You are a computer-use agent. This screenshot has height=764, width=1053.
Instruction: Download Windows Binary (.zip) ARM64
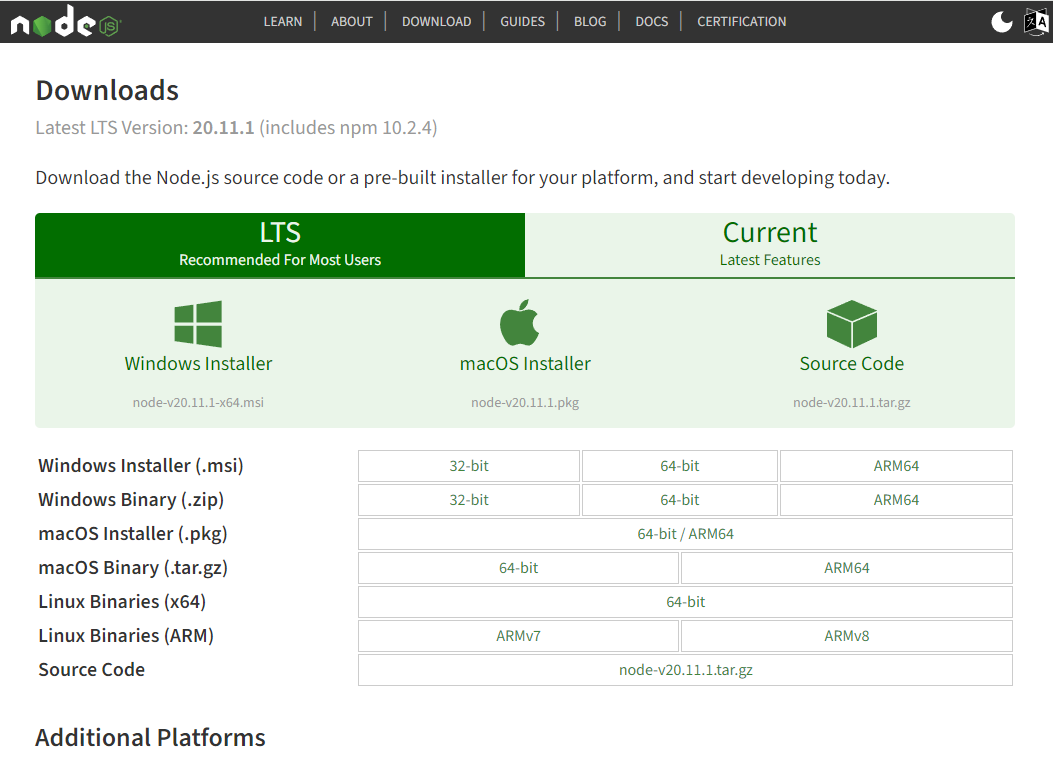tap(896, 500)
